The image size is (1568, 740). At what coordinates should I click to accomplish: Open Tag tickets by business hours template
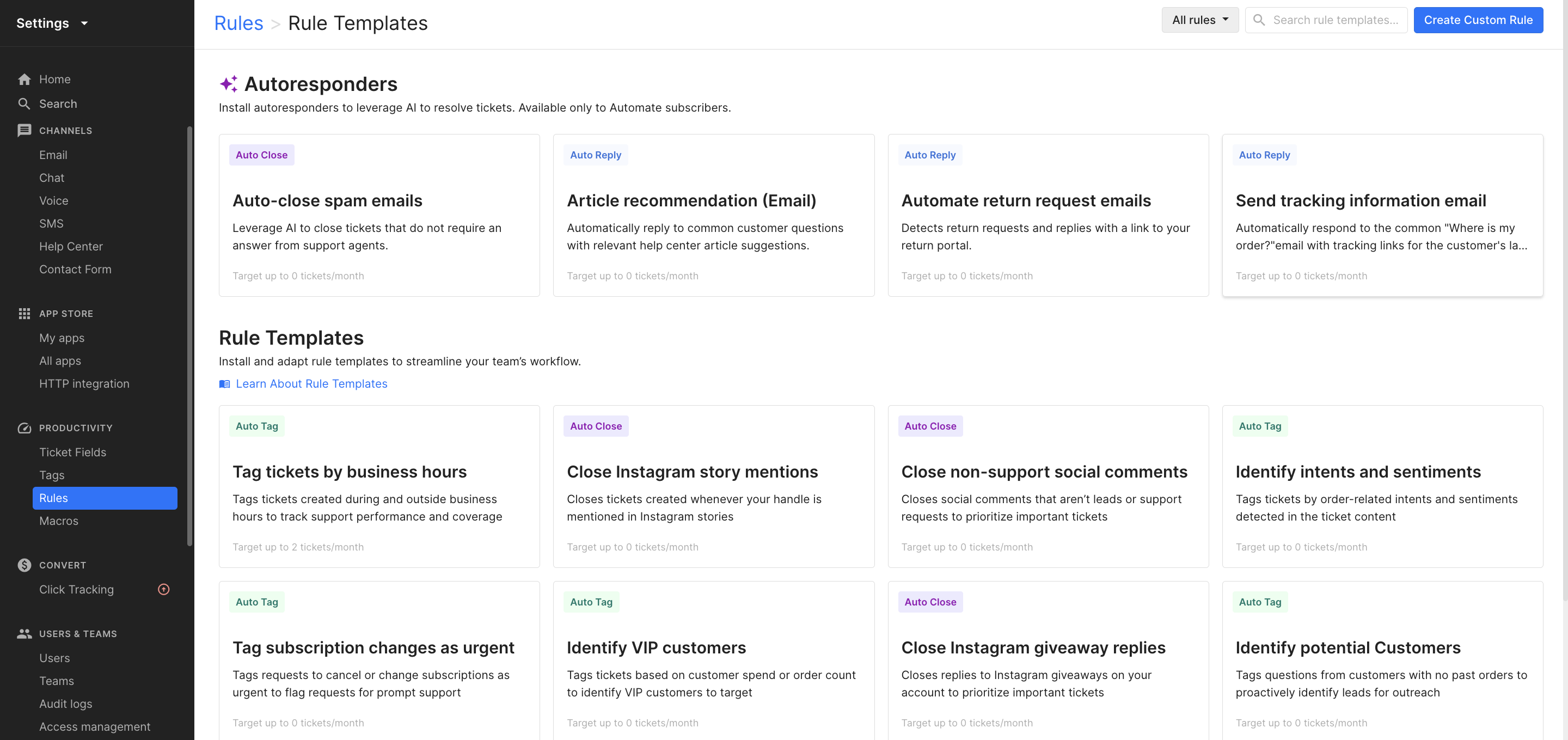pos(379,487)
